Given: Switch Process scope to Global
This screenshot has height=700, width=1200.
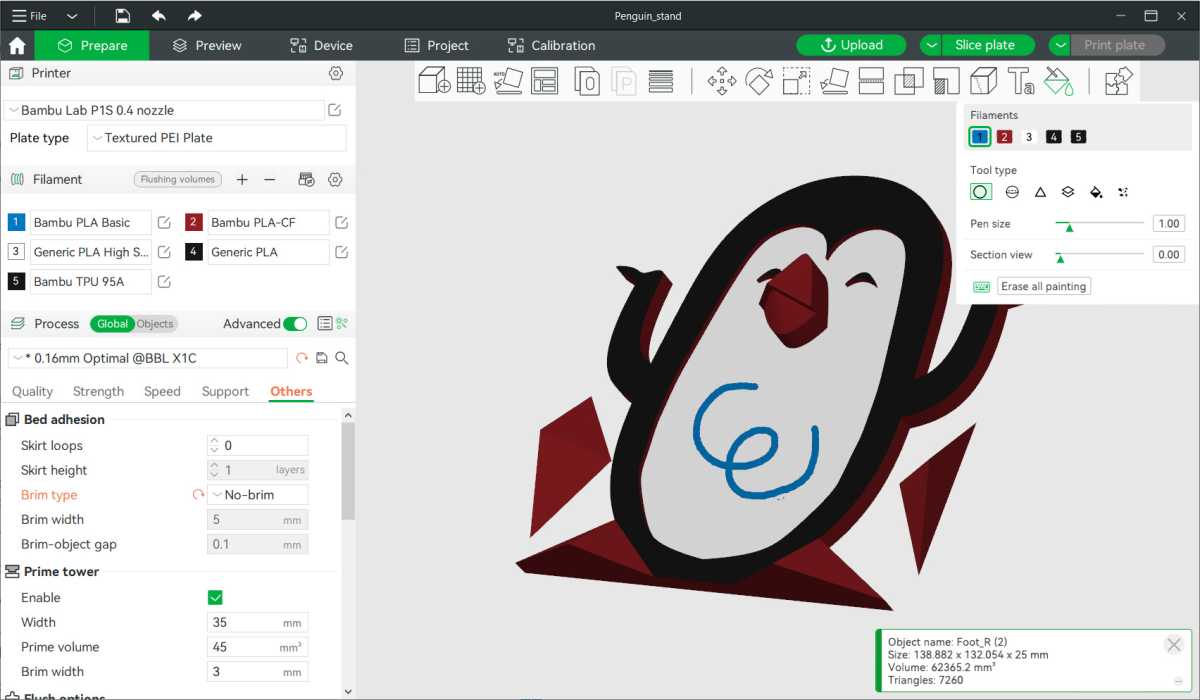Looking at the screenshot, I should coord(112,324).
